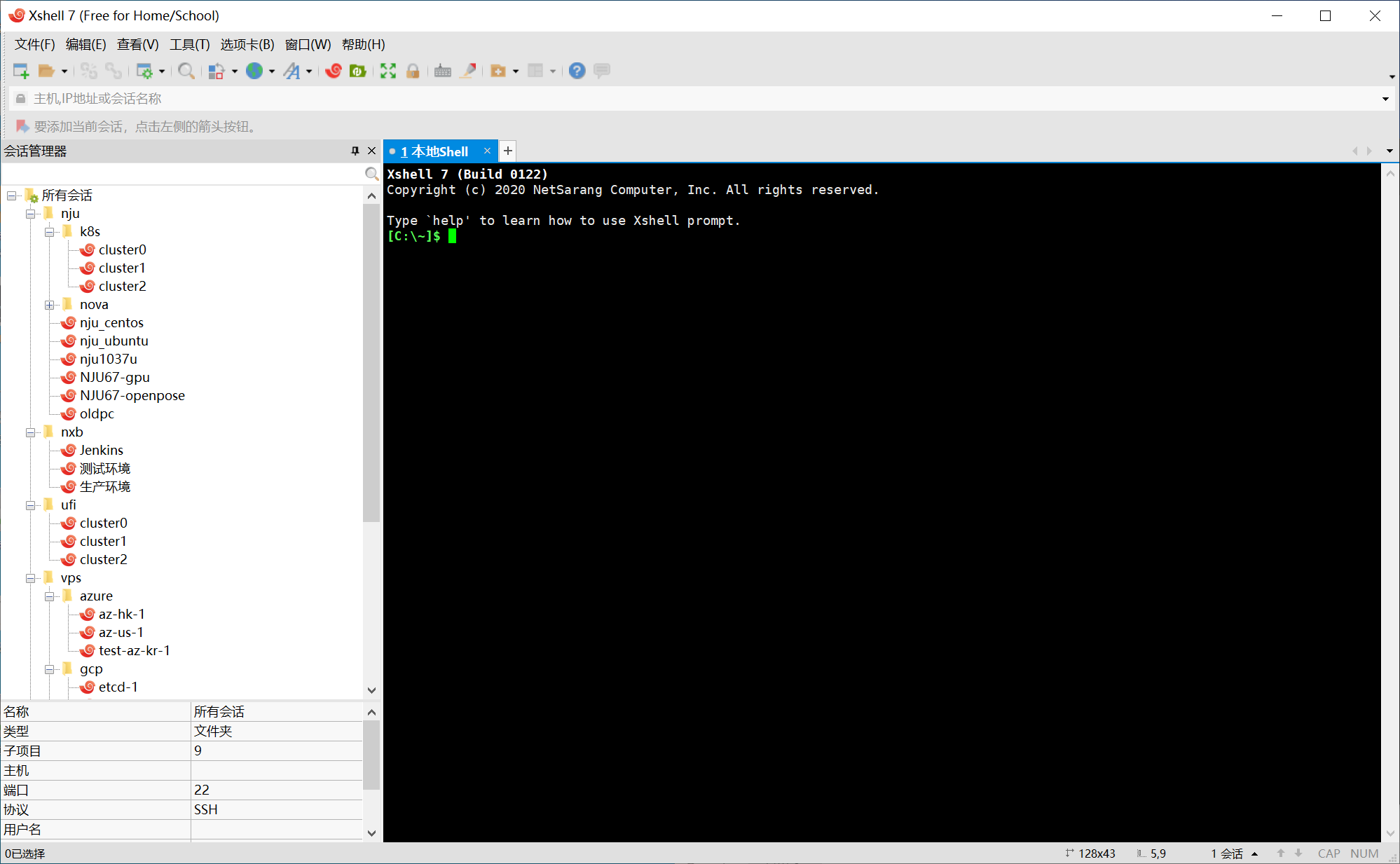Collapse the nju folder in session tree
The image size is (1400, 864).
31,213
